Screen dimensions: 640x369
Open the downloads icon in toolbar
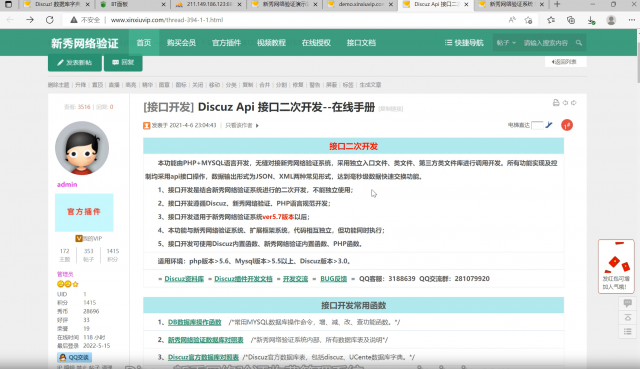591,20
